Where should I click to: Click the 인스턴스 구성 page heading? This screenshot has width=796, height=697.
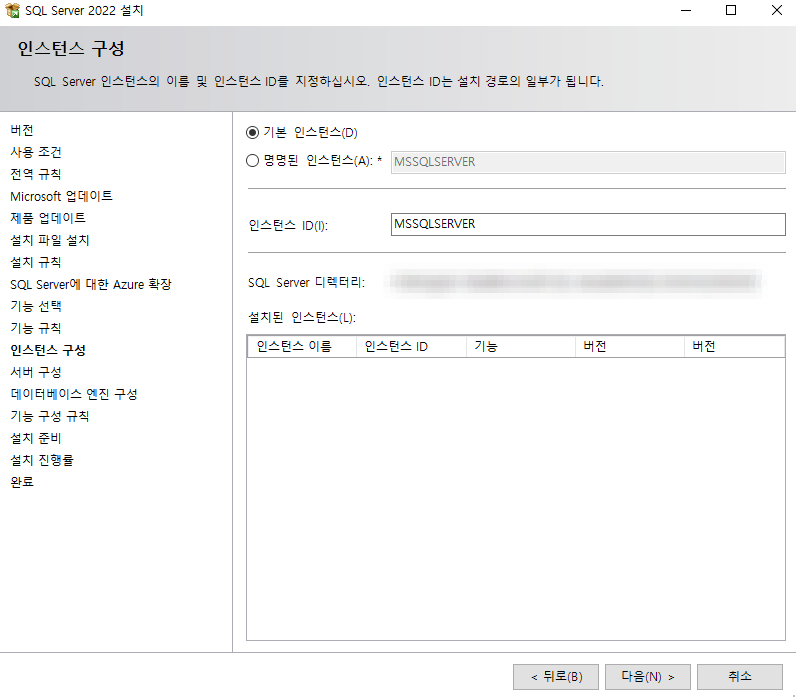pyautogui.click(x=71, y=49)
